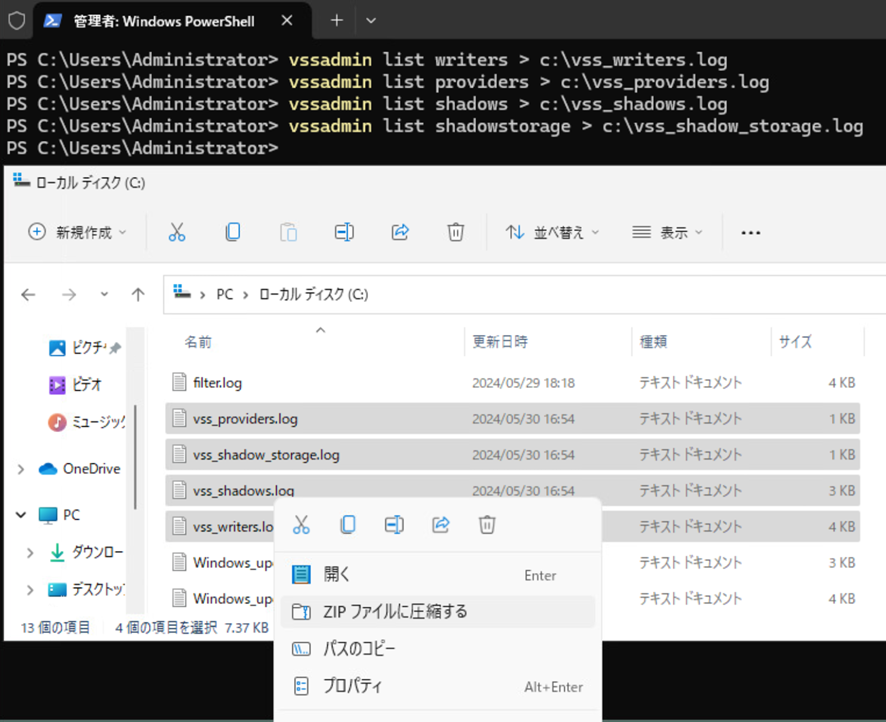
Task: Close the PowerShell tab
Action: point(287,20)
